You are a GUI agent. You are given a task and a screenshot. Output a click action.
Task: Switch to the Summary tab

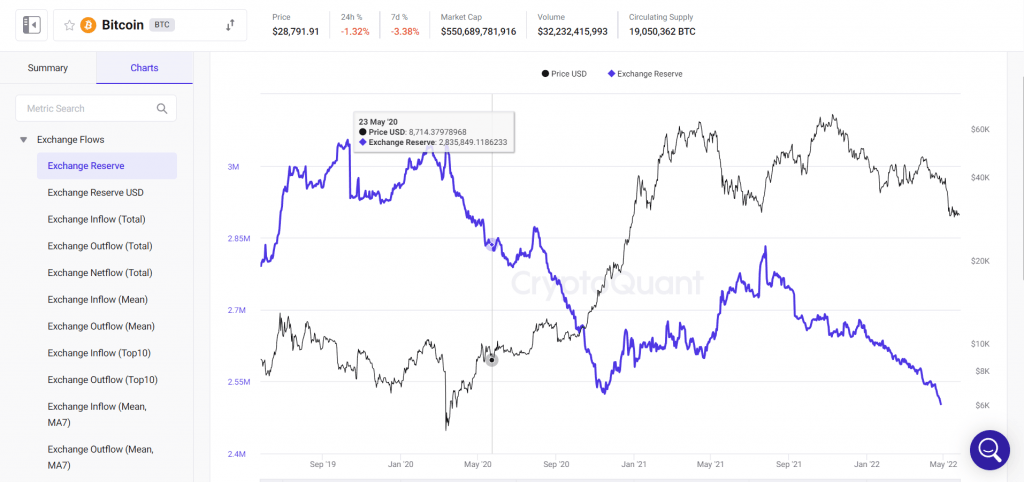click(x=48, y=68)
